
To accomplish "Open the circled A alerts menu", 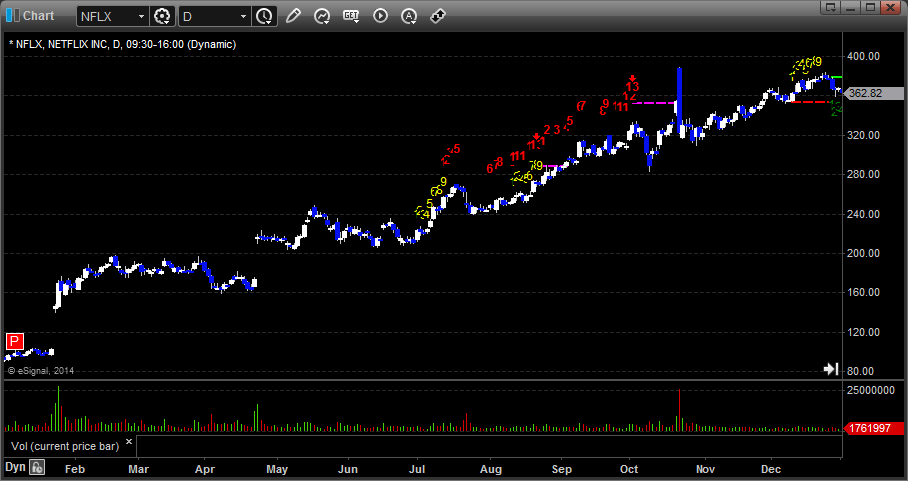I will 409,16.
